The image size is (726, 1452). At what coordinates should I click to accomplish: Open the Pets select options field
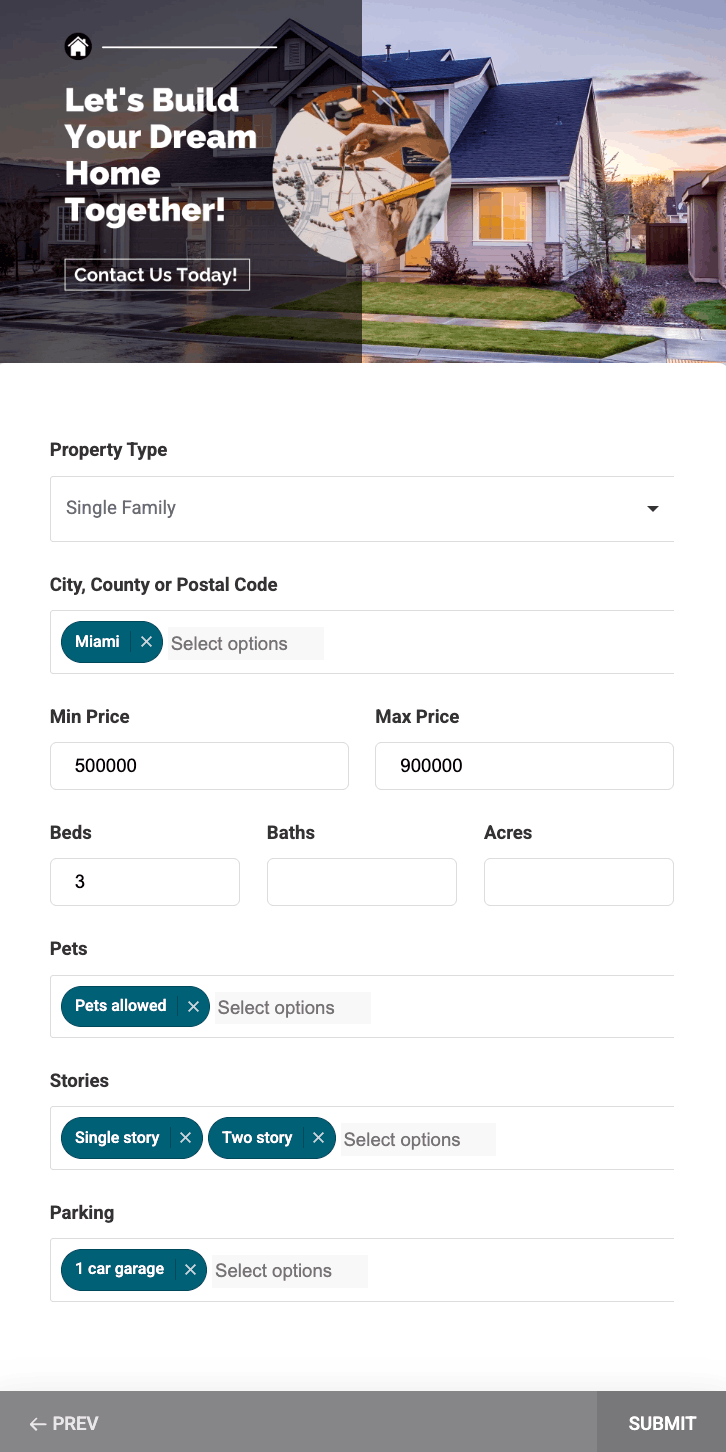point(292,1008)
